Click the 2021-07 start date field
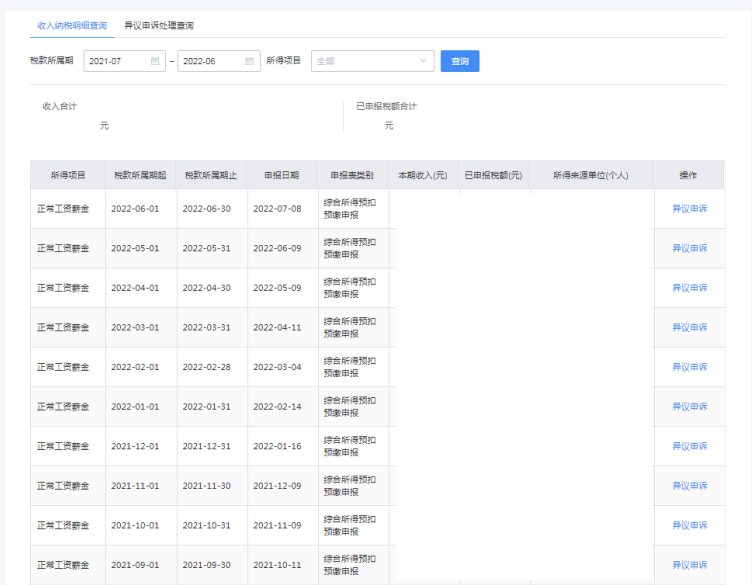756x585 pixels. (112, 61)
